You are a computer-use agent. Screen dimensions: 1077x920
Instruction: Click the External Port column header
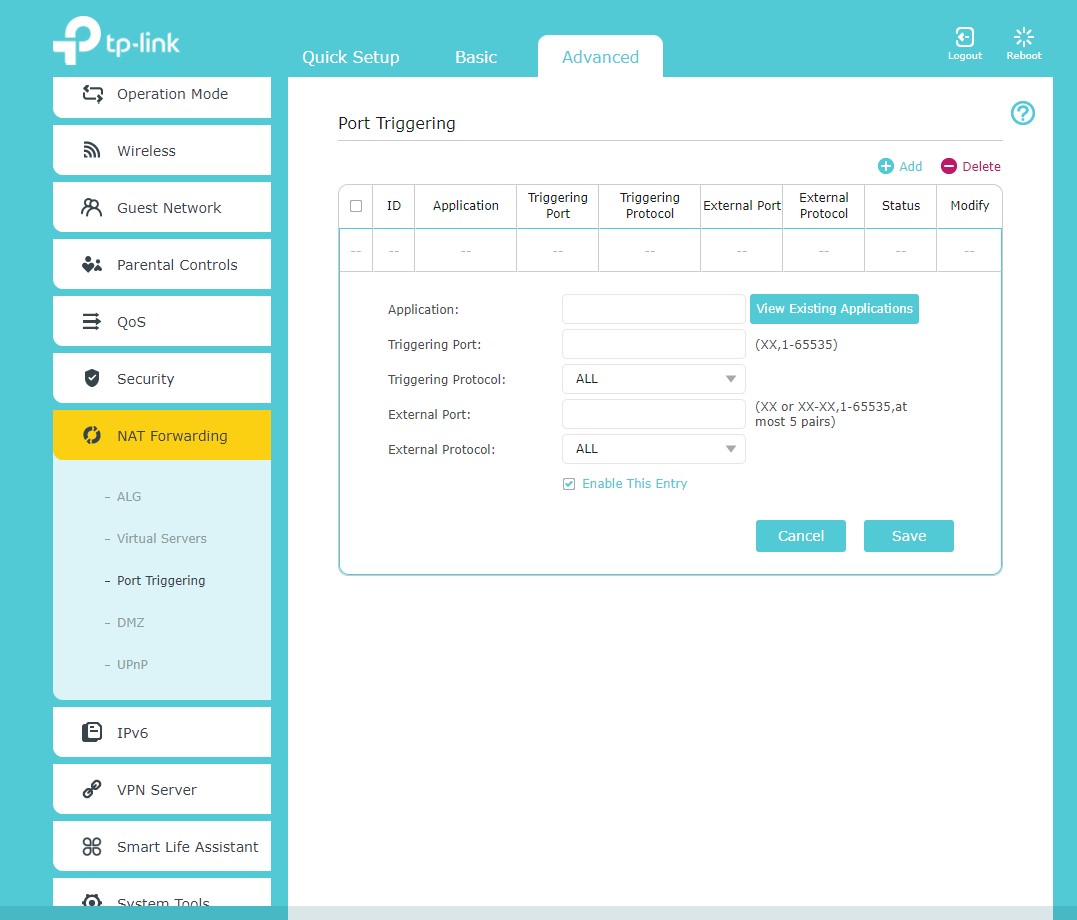(x=741, y=205)
